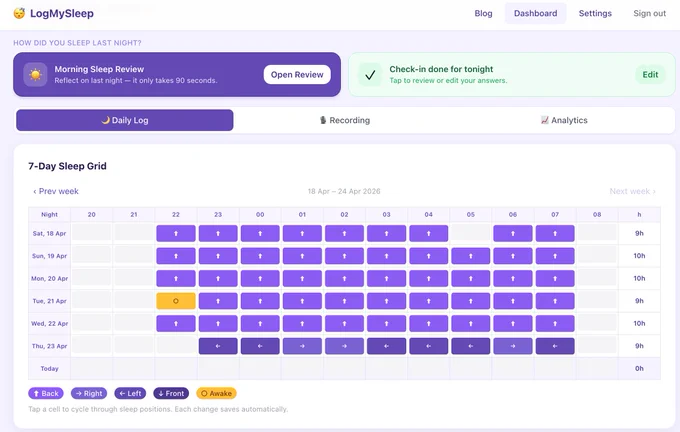Select the Daily Log tab
This screenshot has width=680, height=432.
click(125, 120)
